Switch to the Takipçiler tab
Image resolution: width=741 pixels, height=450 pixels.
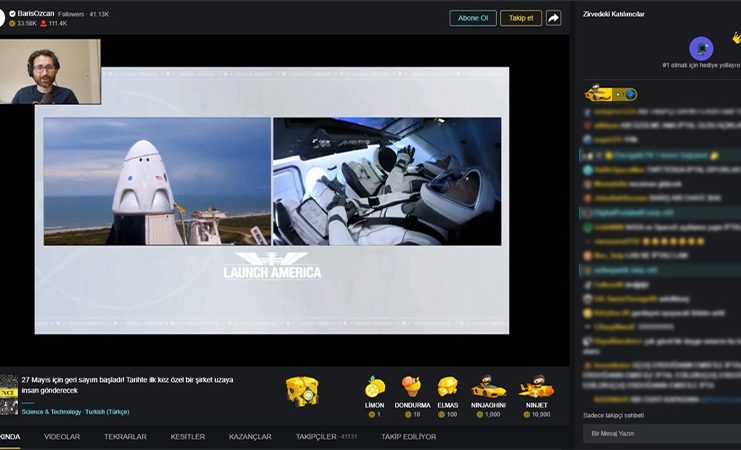327,437
